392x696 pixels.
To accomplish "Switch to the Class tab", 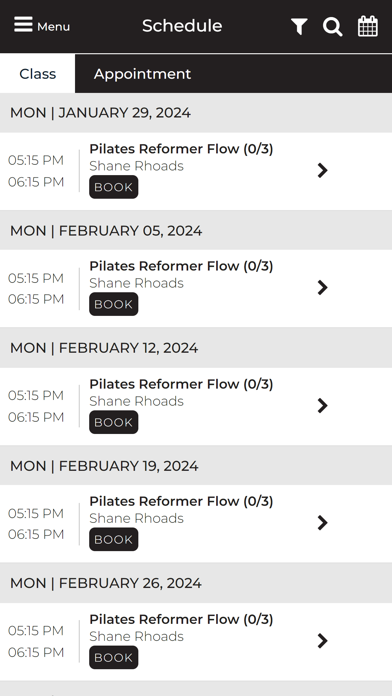I will pos(37,74).
